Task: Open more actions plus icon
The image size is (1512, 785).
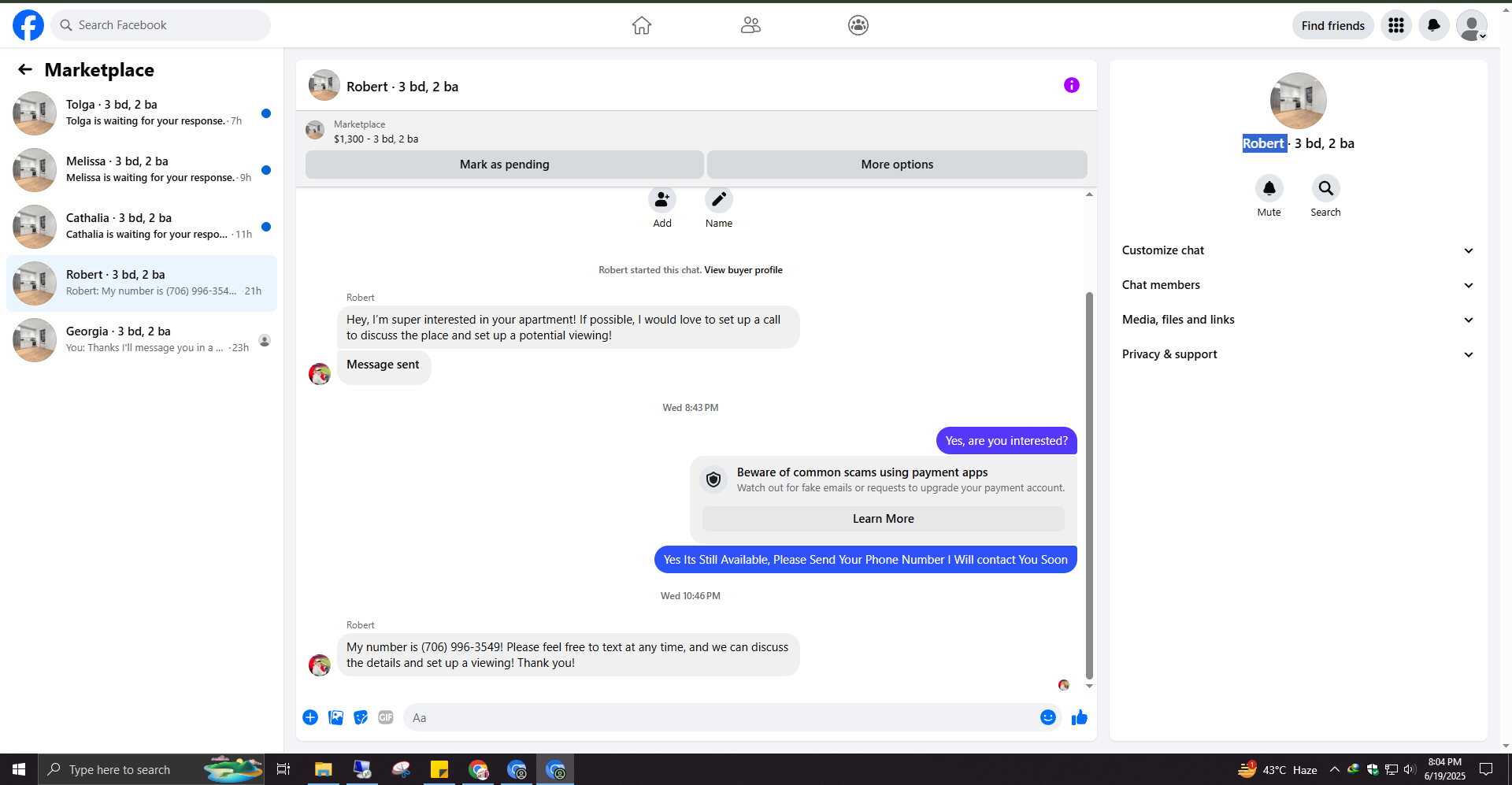Action: pyautogui.click(x=310, y=717)
